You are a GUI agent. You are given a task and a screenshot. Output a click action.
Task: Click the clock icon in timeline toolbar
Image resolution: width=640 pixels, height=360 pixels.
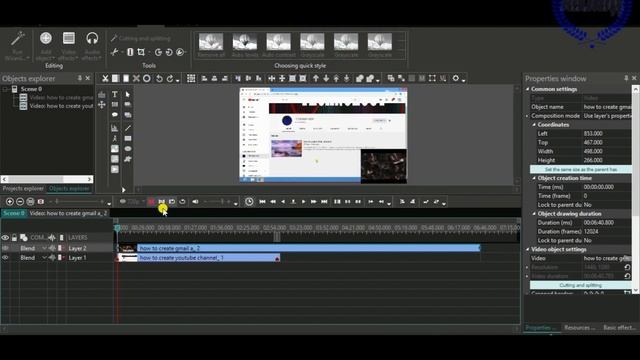[249, 202]
